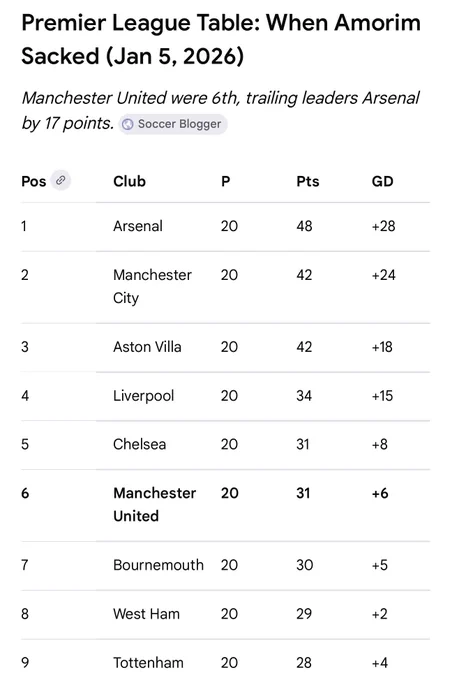
Task: Click the link icon beside Pos header
Action: pyautogui.click(x=61, y=180)
